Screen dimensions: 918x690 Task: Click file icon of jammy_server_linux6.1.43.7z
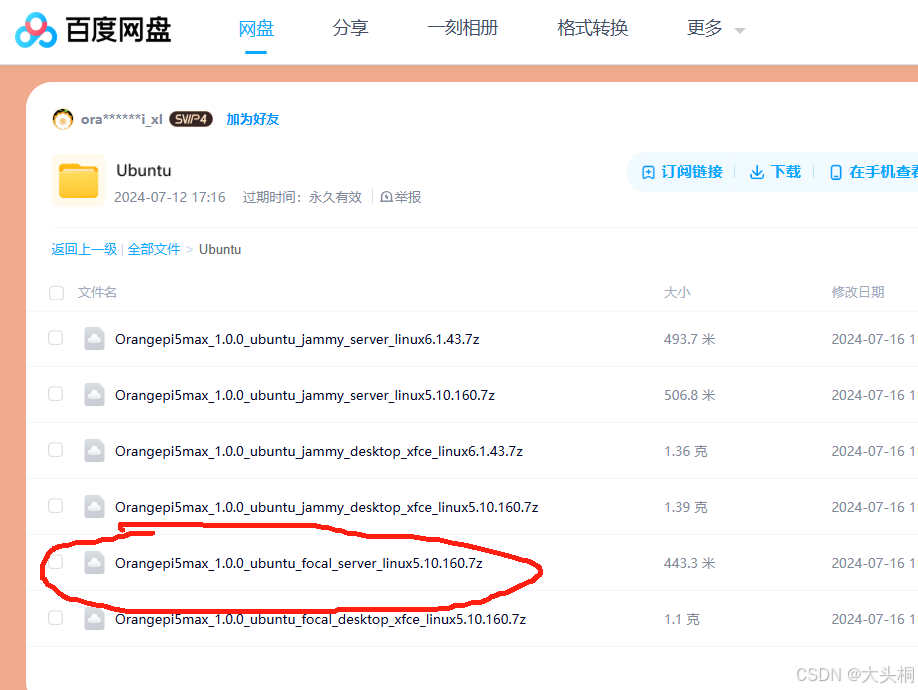click(94, 338)
